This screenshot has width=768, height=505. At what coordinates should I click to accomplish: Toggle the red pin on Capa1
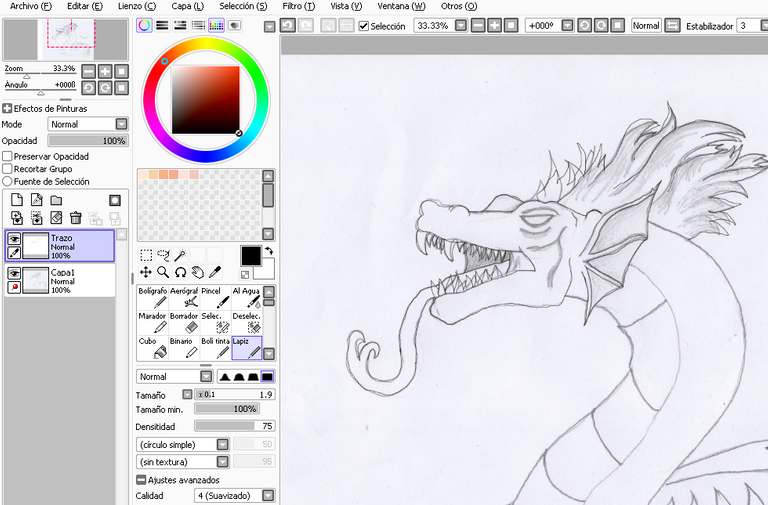14,287
